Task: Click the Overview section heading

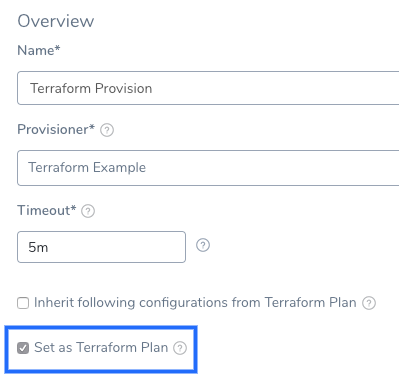Action: click(x=56, y=21)
